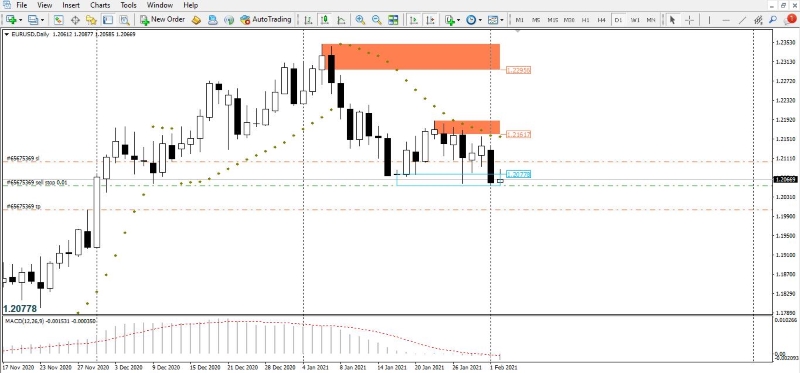Open the signals globe icon

pos(229,20)
